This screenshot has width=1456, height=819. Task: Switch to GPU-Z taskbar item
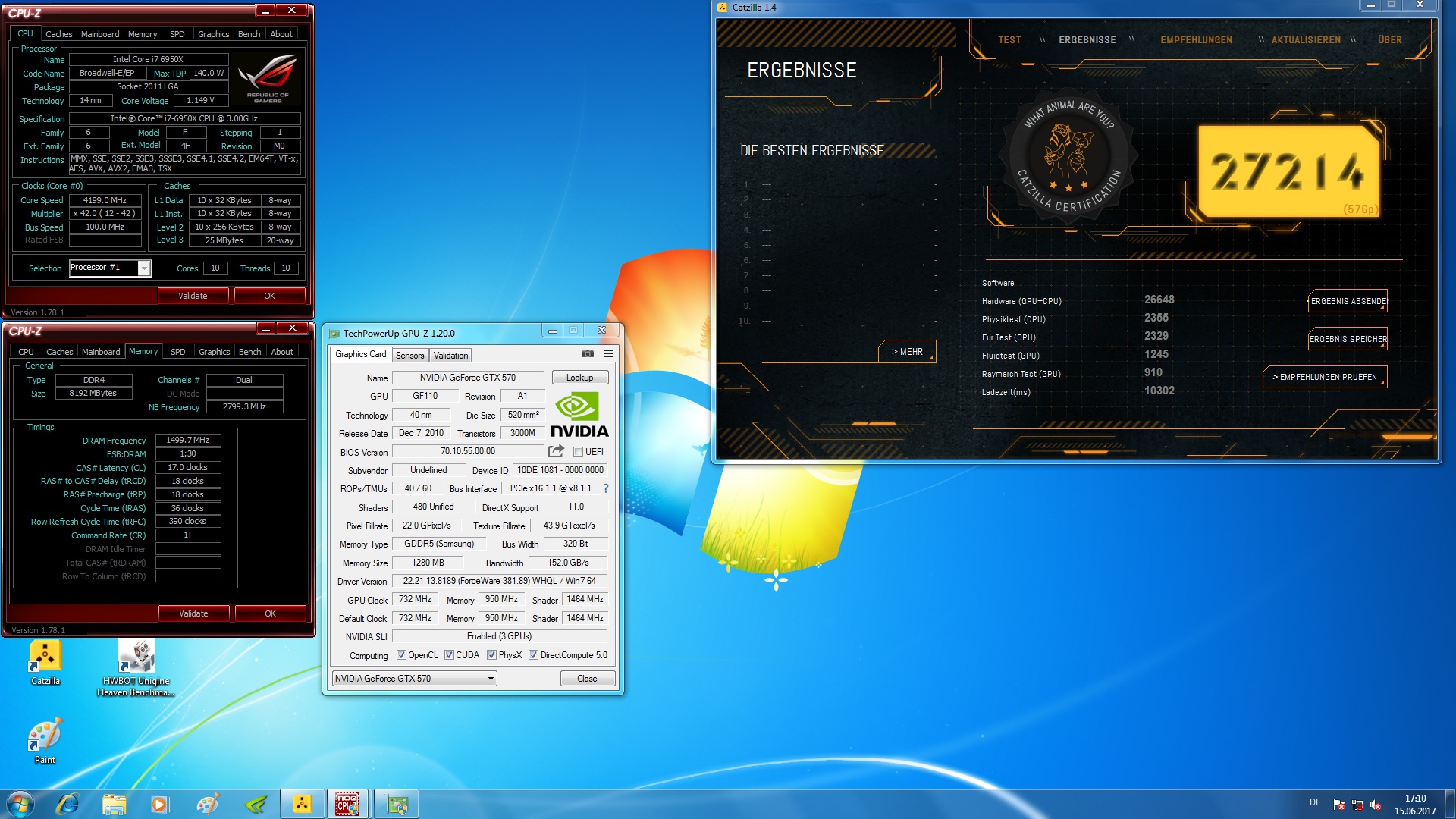click(396, 804)
